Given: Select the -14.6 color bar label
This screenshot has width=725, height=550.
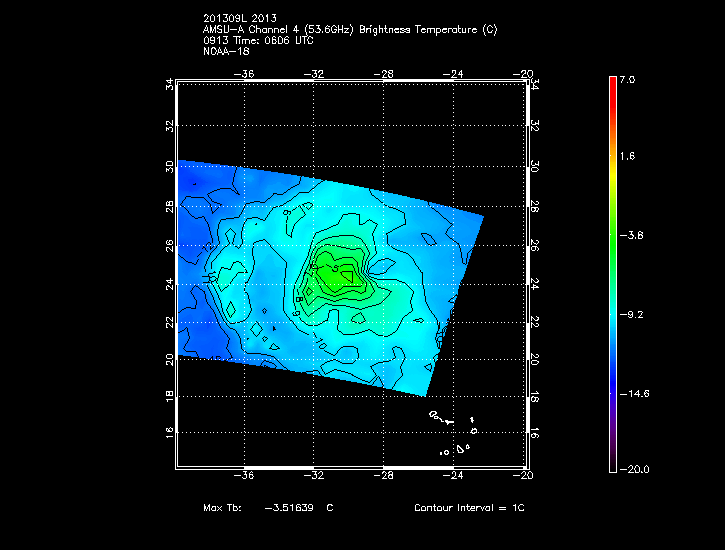Looking at the screenshot, I should click(x=632, y=393).
